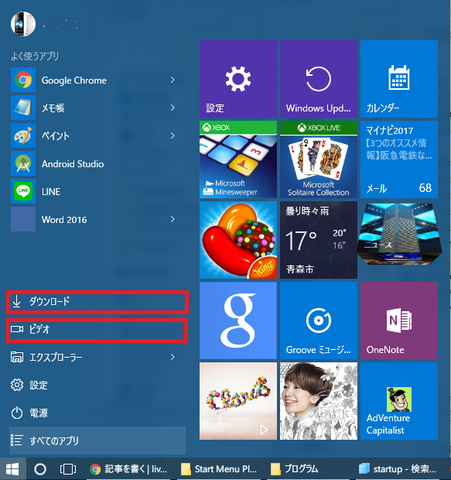Launch the Microsoft Minesweeper tile

tap(238, 159)
